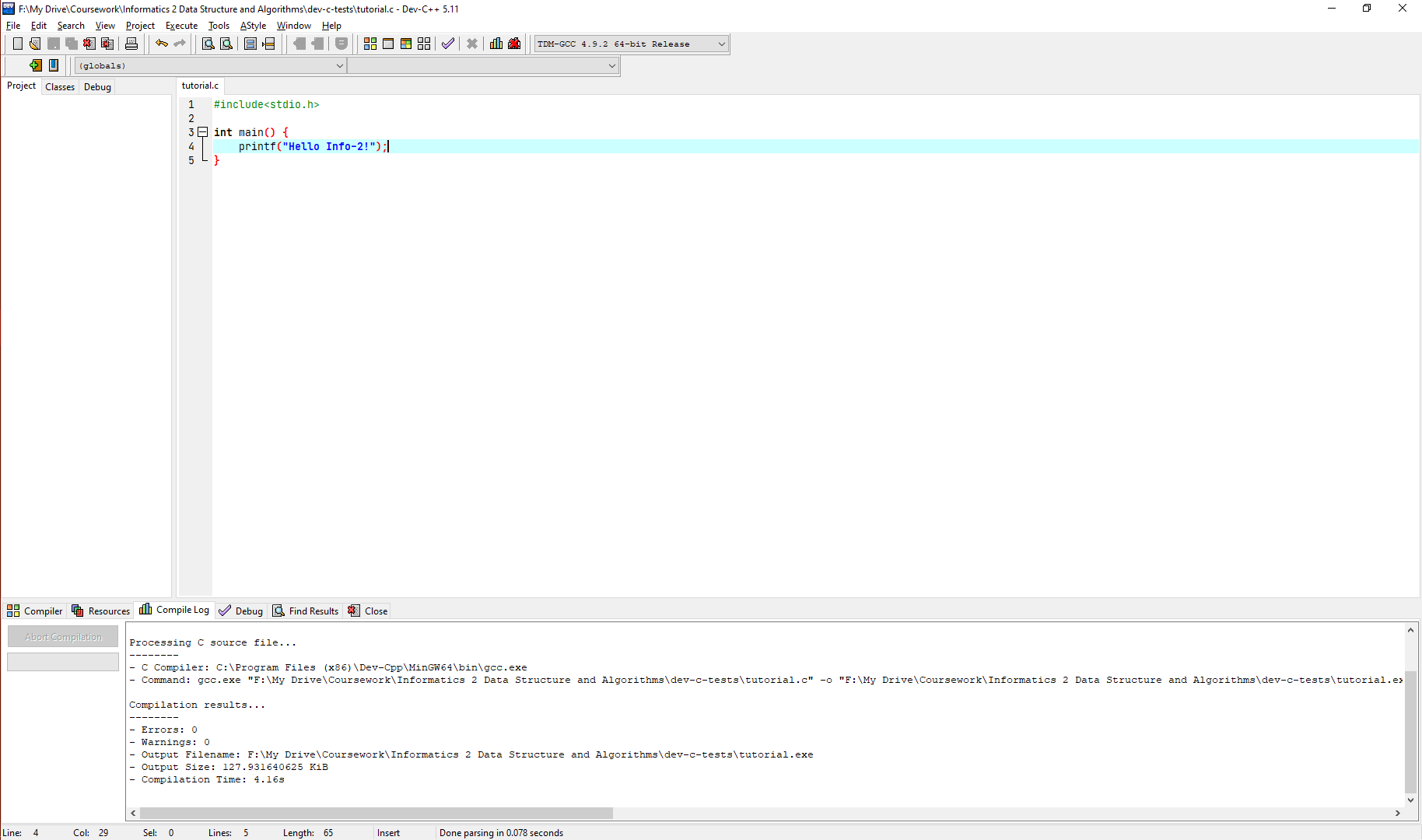Screen dimensions: 1422x840
Task: Expand the empty members dropdown beside globals
Action: [x=611, y=66]
